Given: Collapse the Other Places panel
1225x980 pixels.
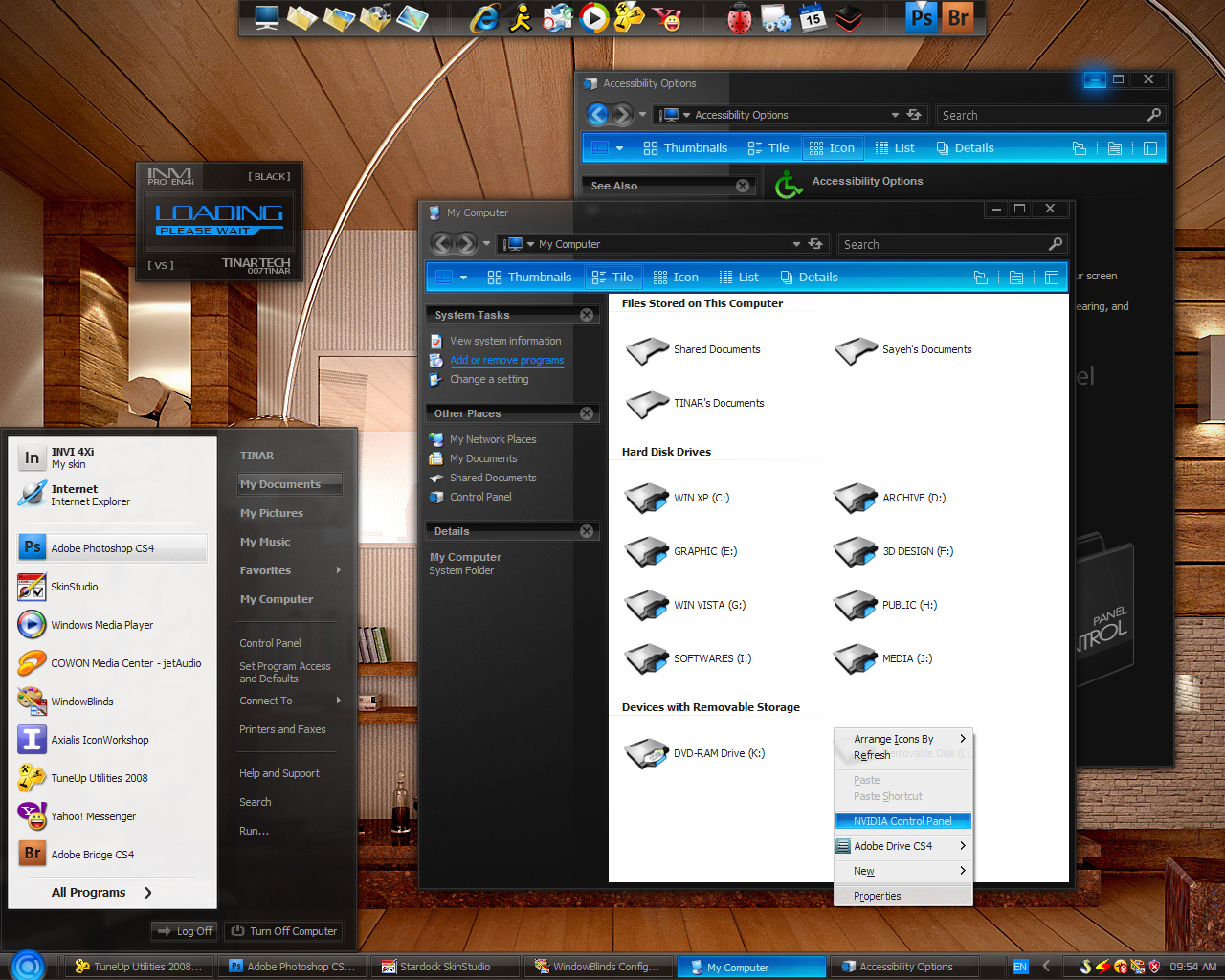Looking at the screenshot, I should [x=587, y=413].
